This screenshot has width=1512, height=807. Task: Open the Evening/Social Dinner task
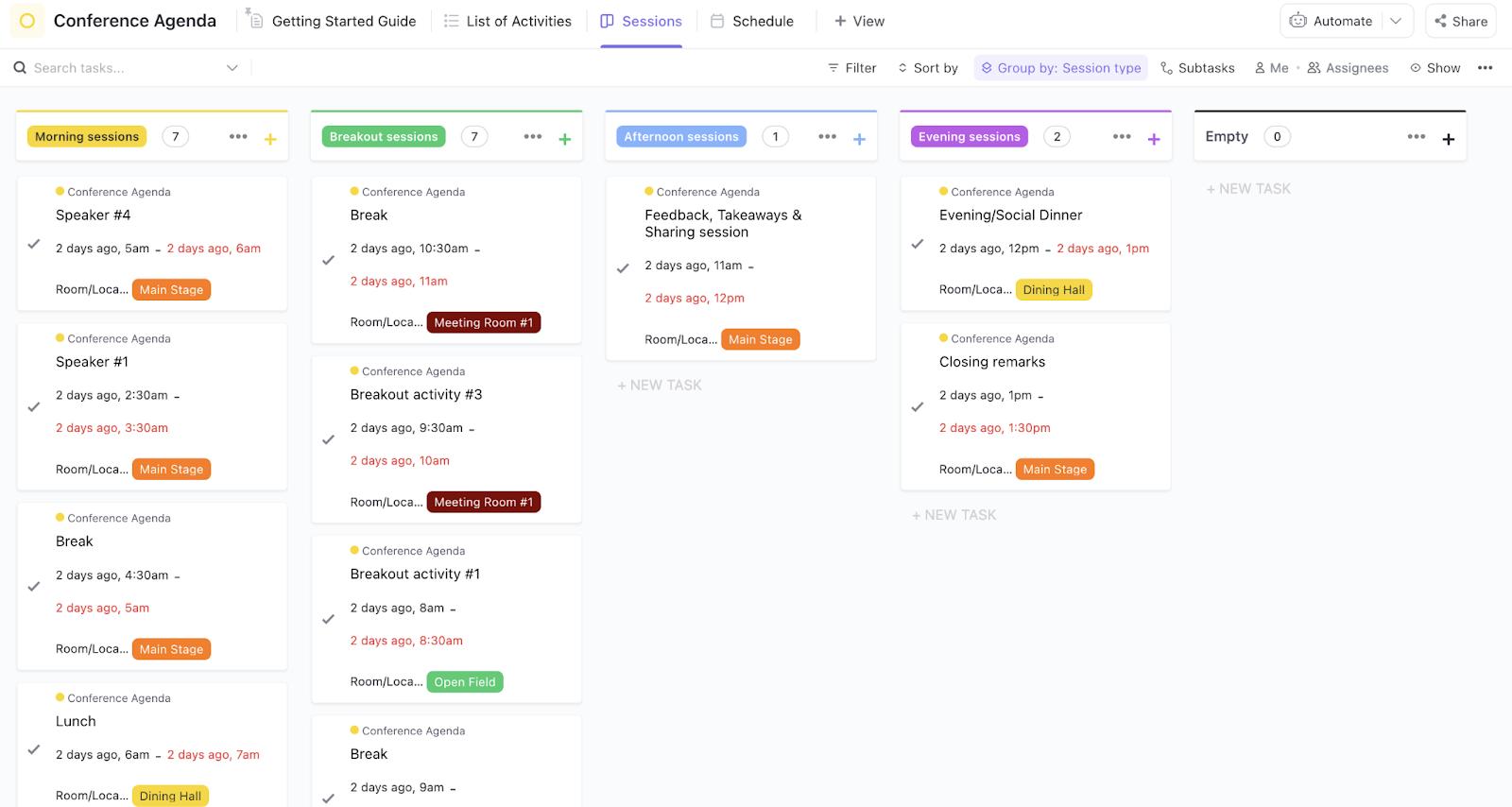coord(1011,215)
